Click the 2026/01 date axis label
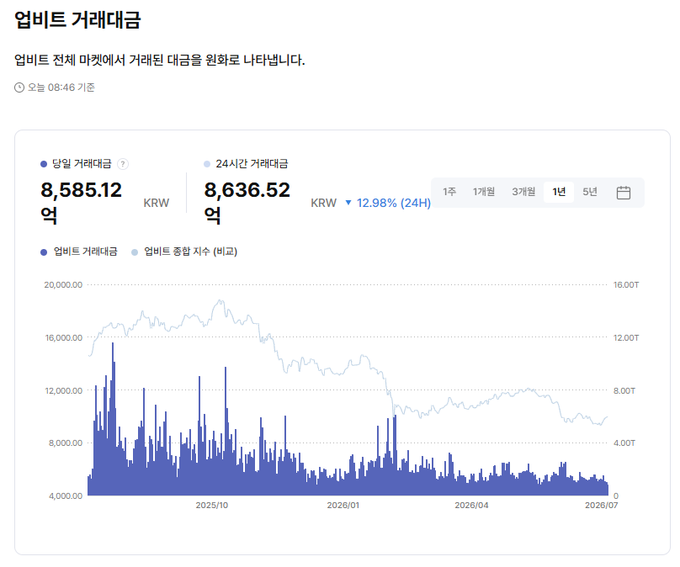Viewport: 680px width, 567px height. (343, 505)
